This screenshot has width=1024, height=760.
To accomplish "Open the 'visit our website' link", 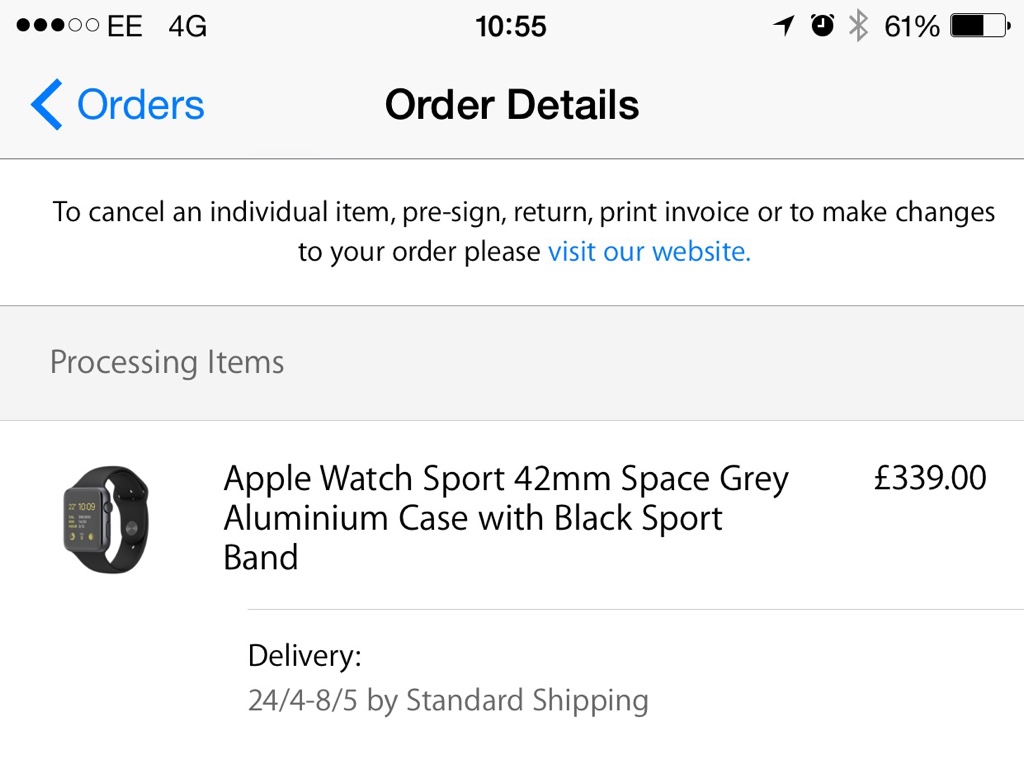I will 649,251.
